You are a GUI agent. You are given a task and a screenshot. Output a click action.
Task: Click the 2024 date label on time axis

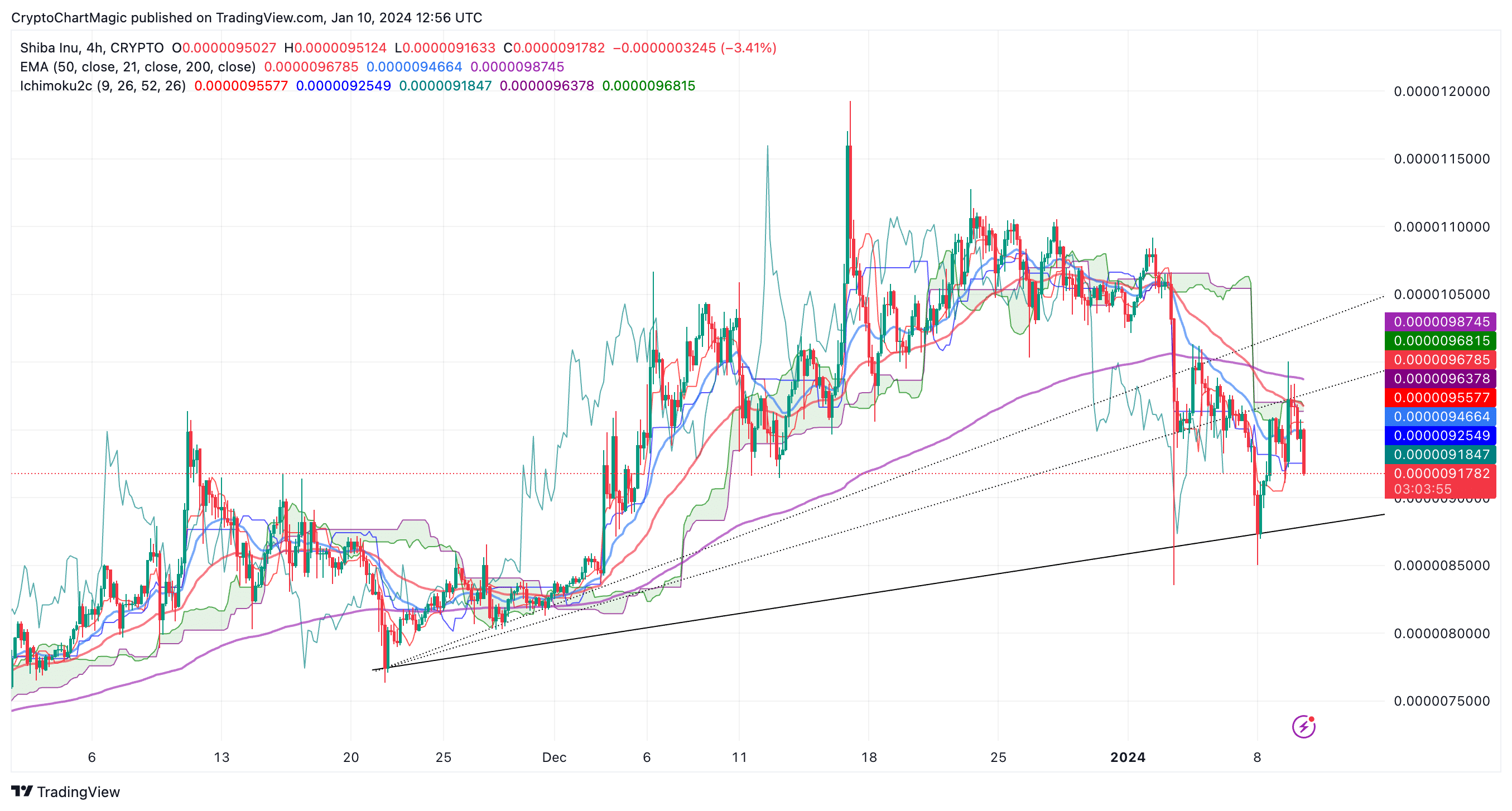coord(1128,757)
